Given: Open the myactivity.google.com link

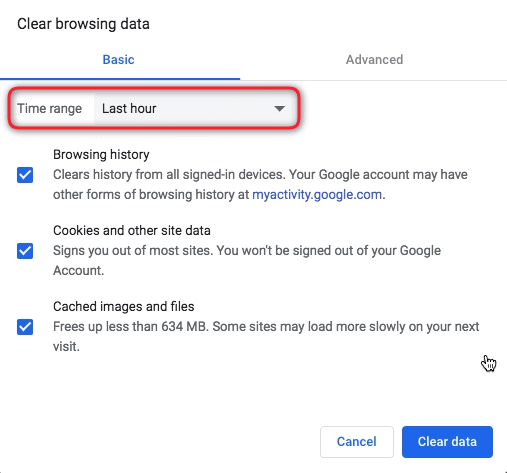Looking at the screenshot, I should click(317, 194).
